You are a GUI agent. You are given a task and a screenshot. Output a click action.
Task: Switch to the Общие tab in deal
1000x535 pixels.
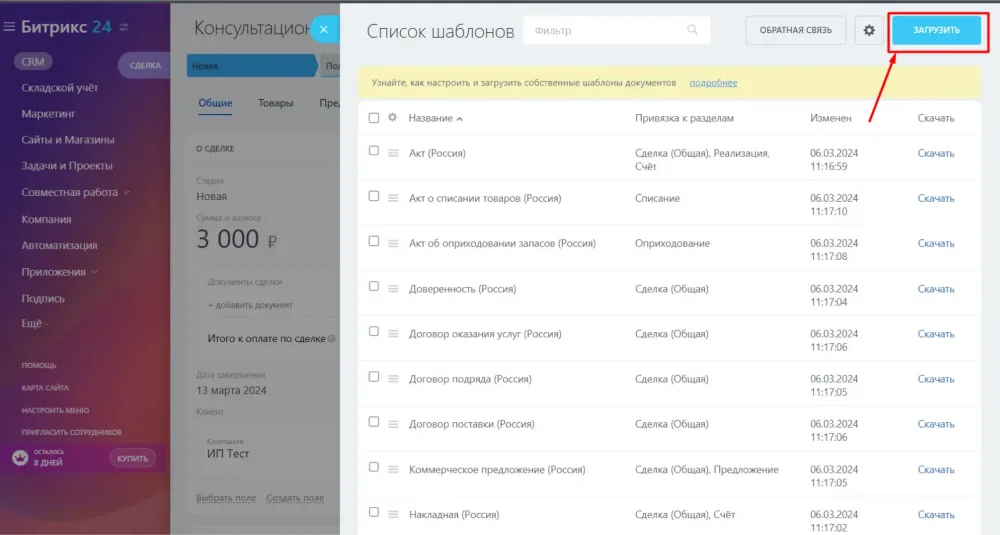[215, 103]
